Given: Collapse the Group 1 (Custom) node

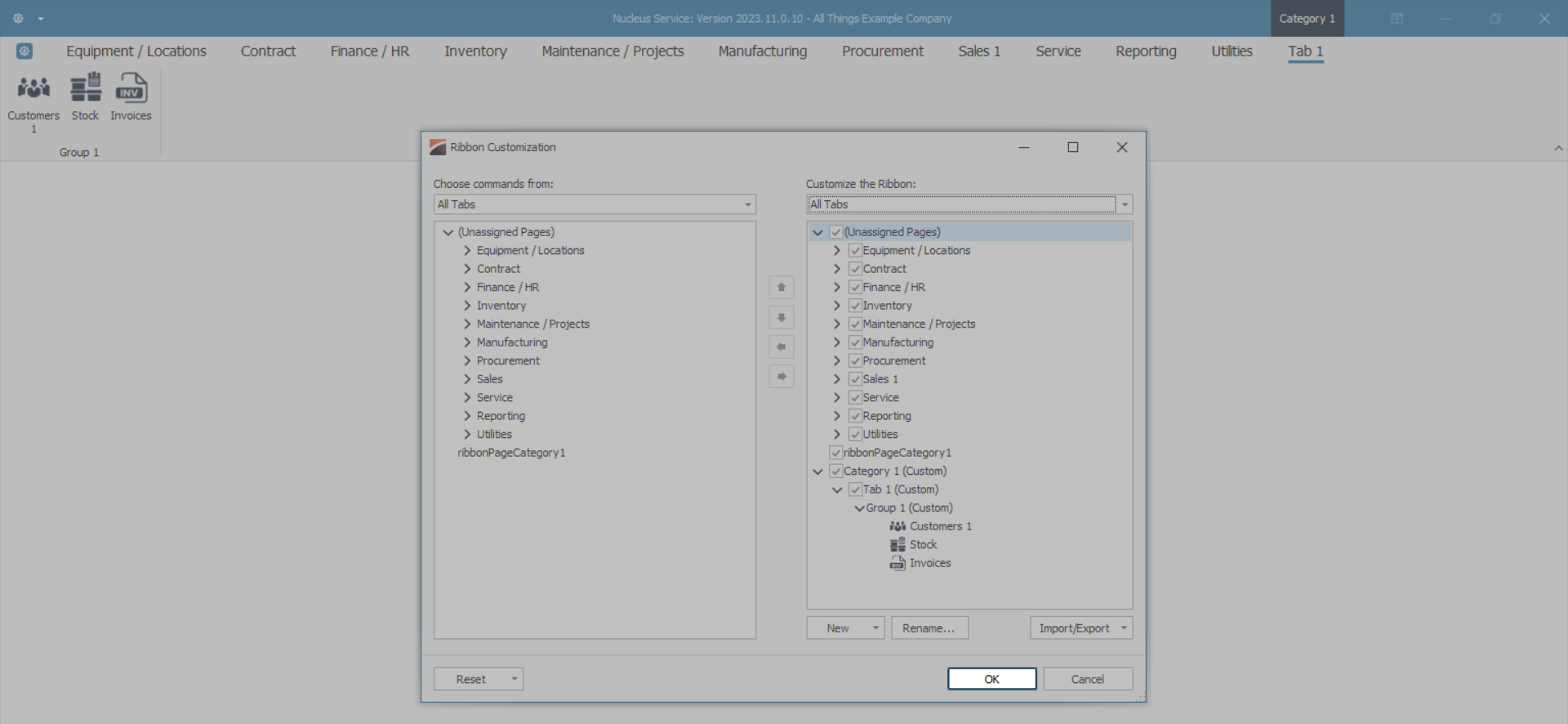Looking at the screenshot, I should [859, 508].
